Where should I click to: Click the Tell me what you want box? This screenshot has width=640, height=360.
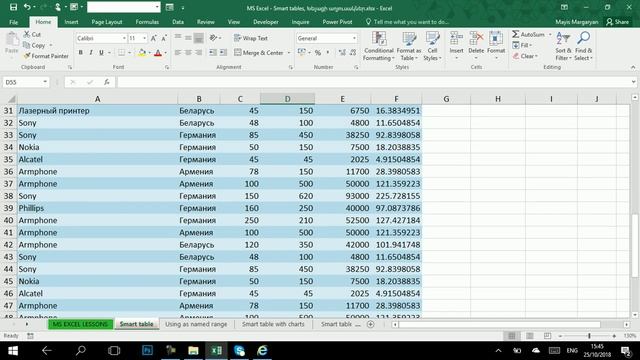point(407,22)
